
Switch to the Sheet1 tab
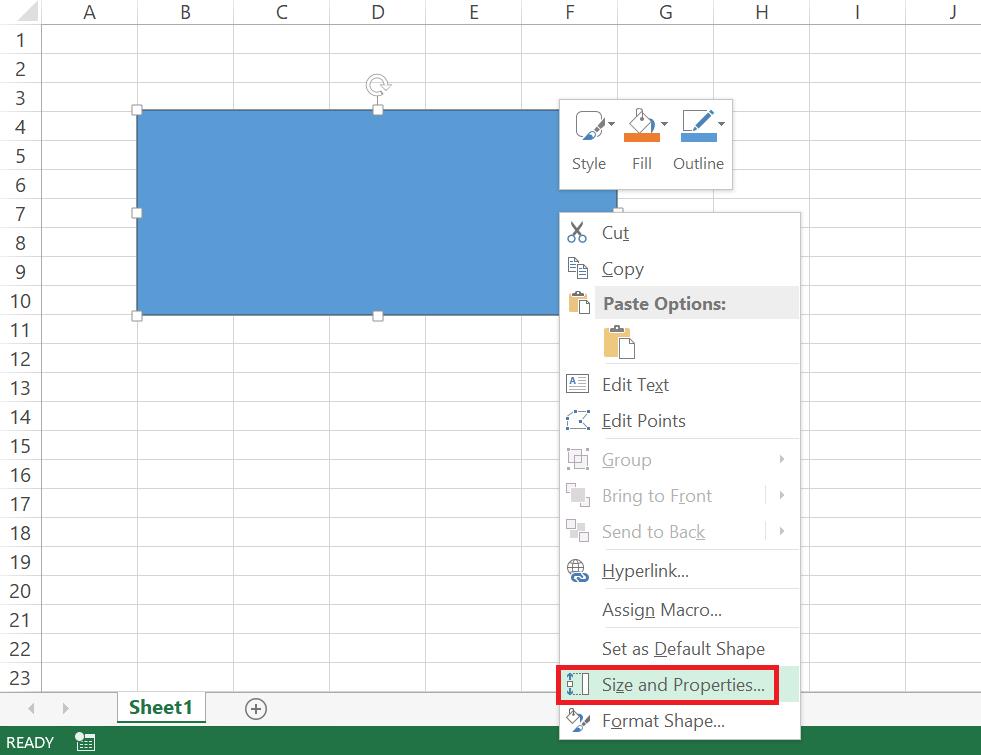point(160,707)
